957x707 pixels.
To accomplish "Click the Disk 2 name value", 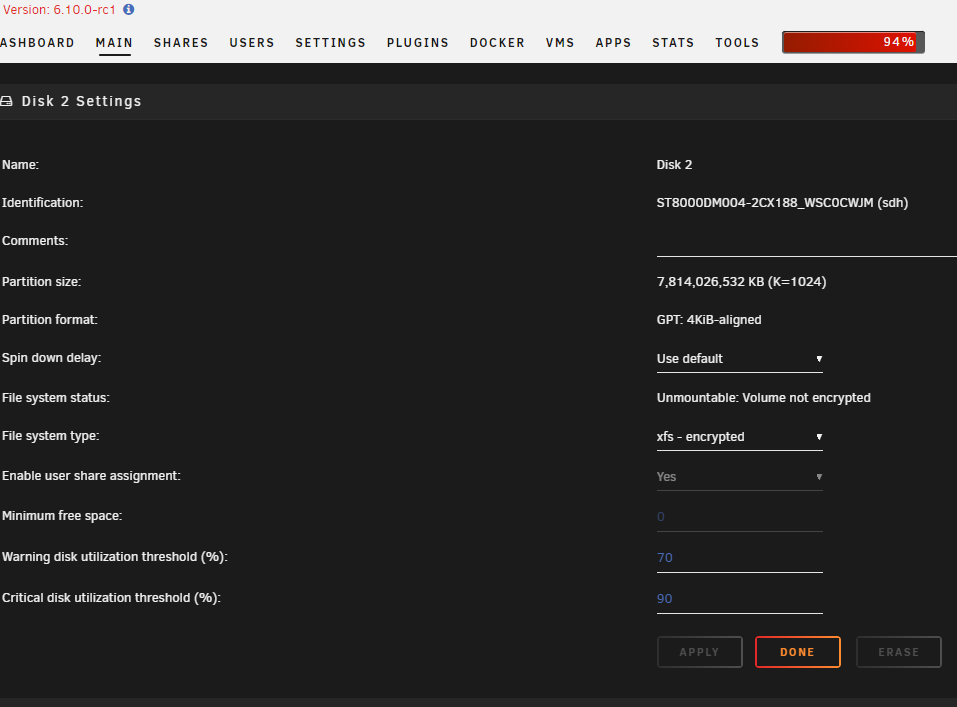I will pyautogui.click(x=674, y=165).
